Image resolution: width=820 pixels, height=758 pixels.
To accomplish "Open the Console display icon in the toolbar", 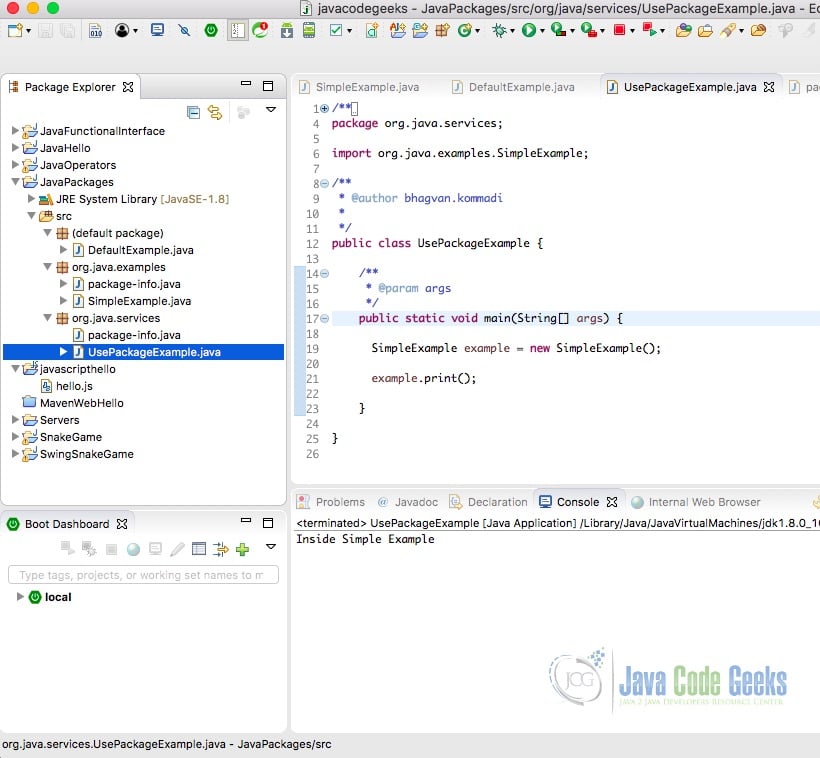I will click(x=157, y=31).
